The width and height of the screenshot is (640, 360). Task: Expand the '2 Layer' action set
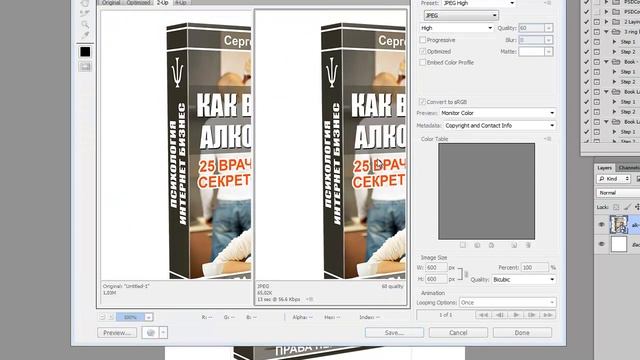(x=607, y=22)
